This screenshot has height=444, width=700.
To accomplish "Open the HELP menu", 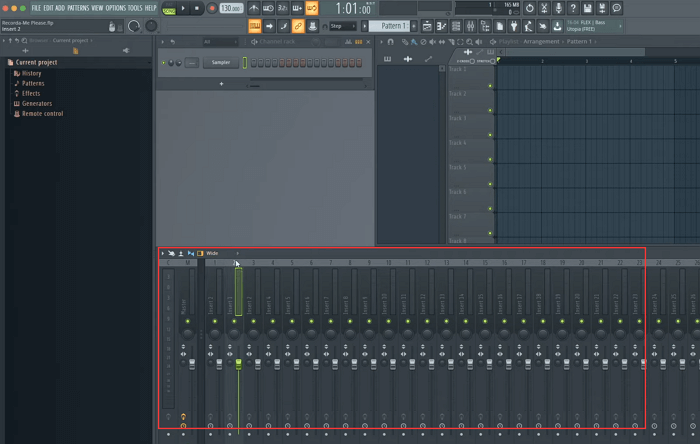I will (150, 8).
